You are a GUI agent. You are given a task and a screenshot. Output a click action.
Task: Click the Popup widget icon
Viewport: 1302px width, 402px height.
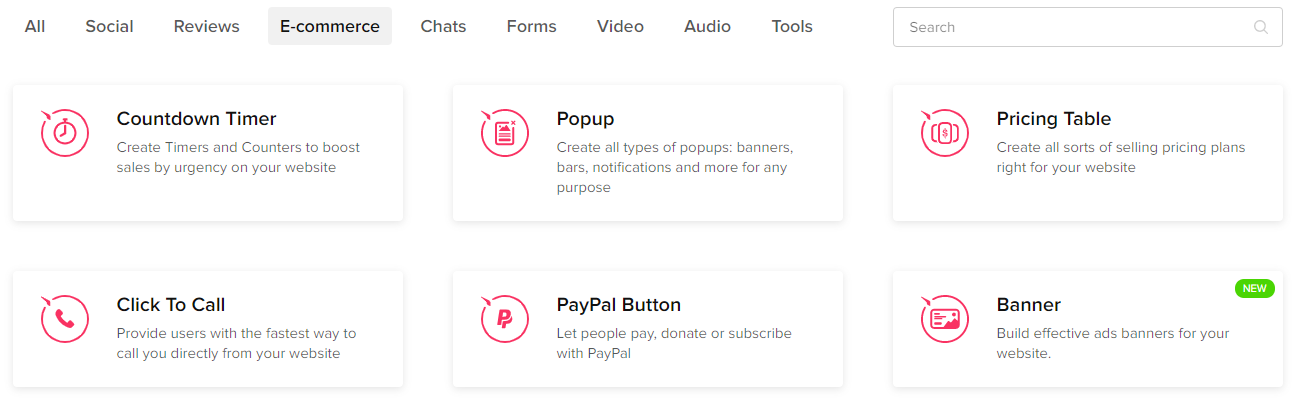tap(504, 133)
